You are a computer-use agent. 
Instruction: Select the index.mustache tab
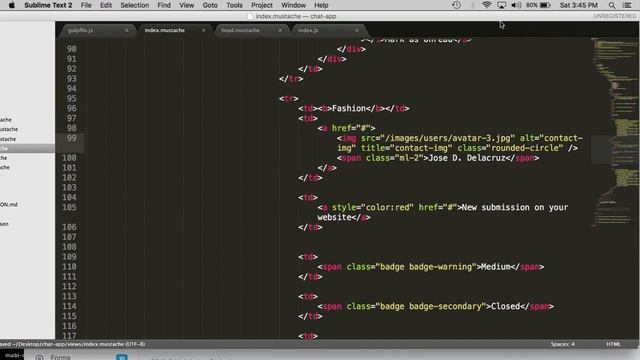tap(164, 30)
